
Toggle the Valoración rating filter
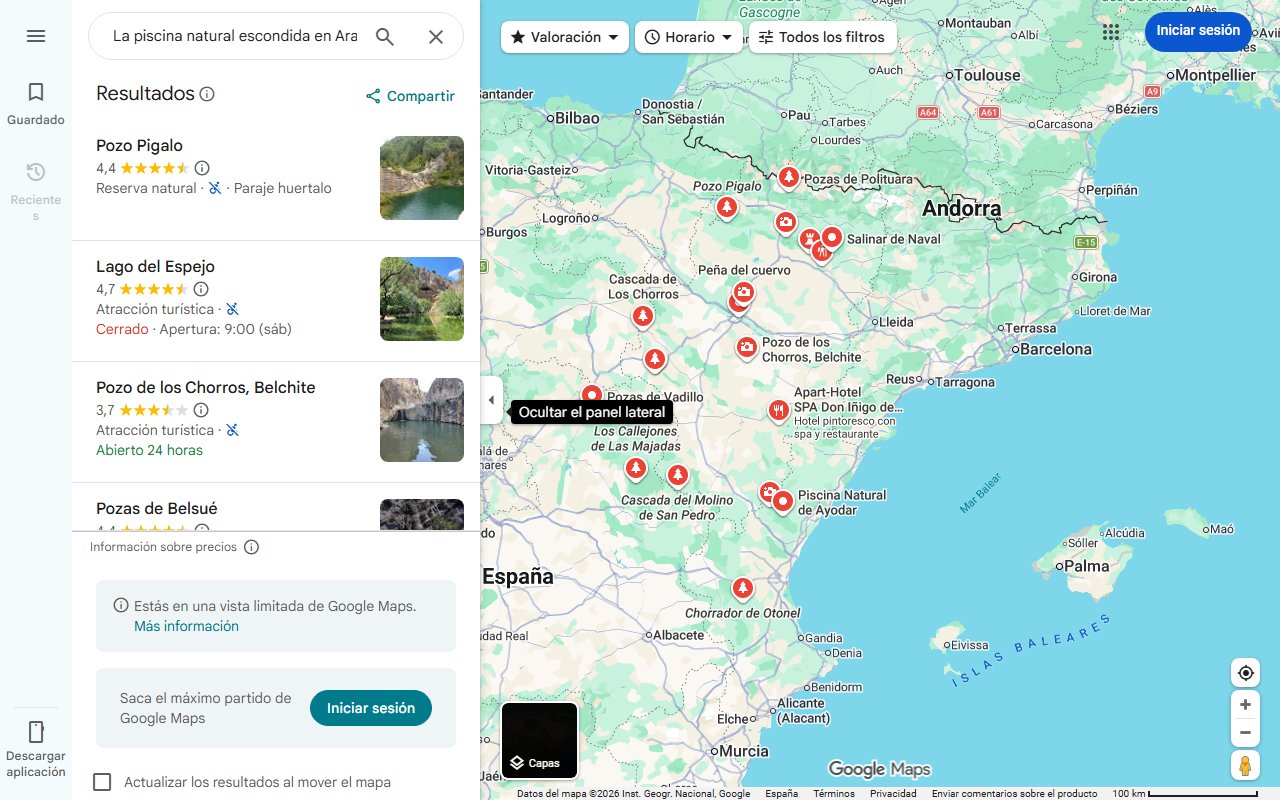coord(564,36)
